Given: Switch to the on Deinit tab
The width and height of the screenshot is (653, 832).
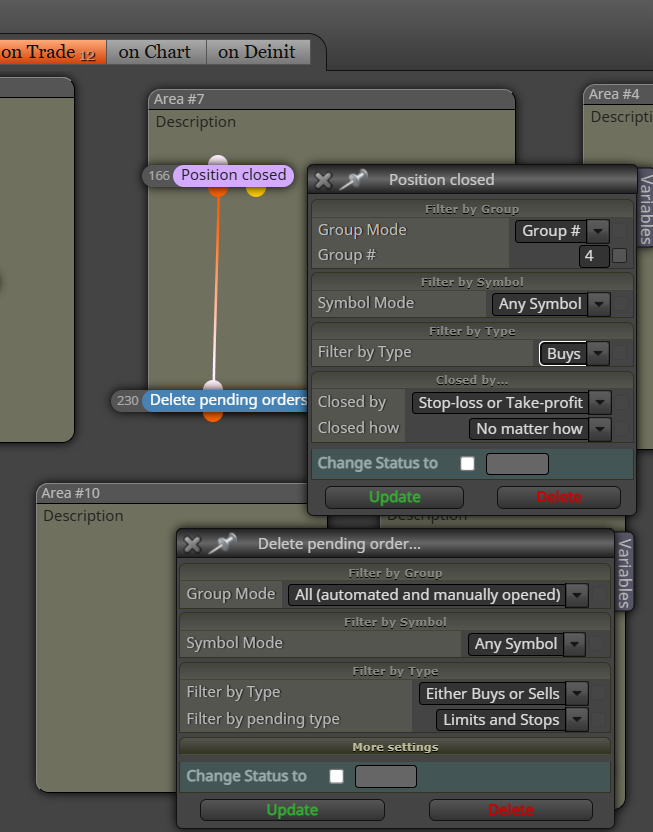Looking at the screenshot, I should pyautogui.click(x=257, y=52).
